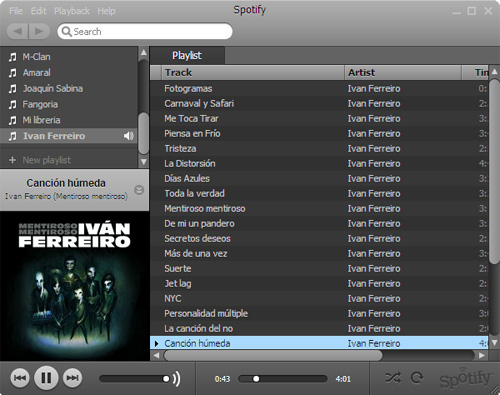Select the track Piensa en Frío
500x395 pixels.
[319, 134]
